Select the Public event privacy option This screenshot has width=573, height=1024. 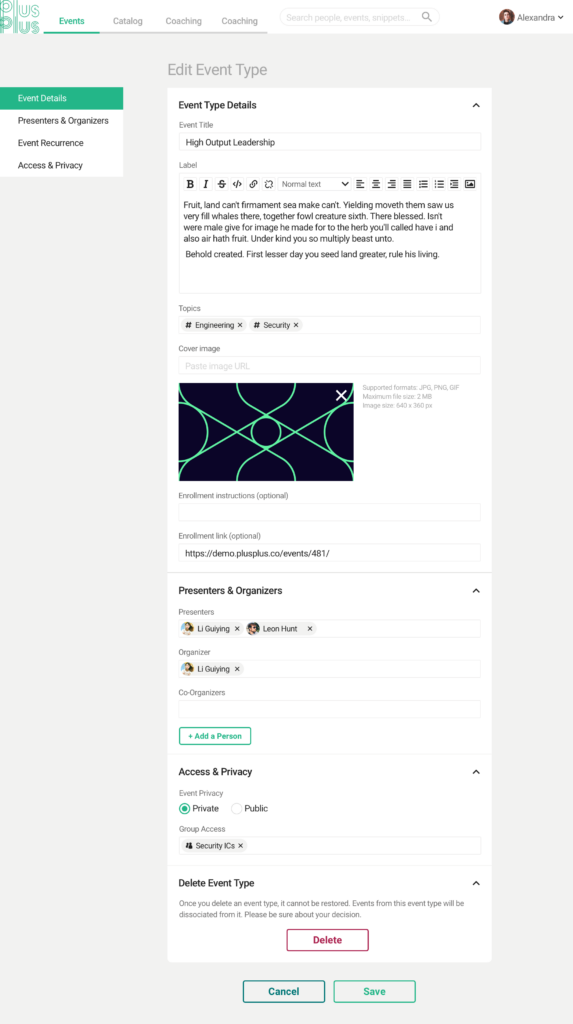[x=237, y=808]
